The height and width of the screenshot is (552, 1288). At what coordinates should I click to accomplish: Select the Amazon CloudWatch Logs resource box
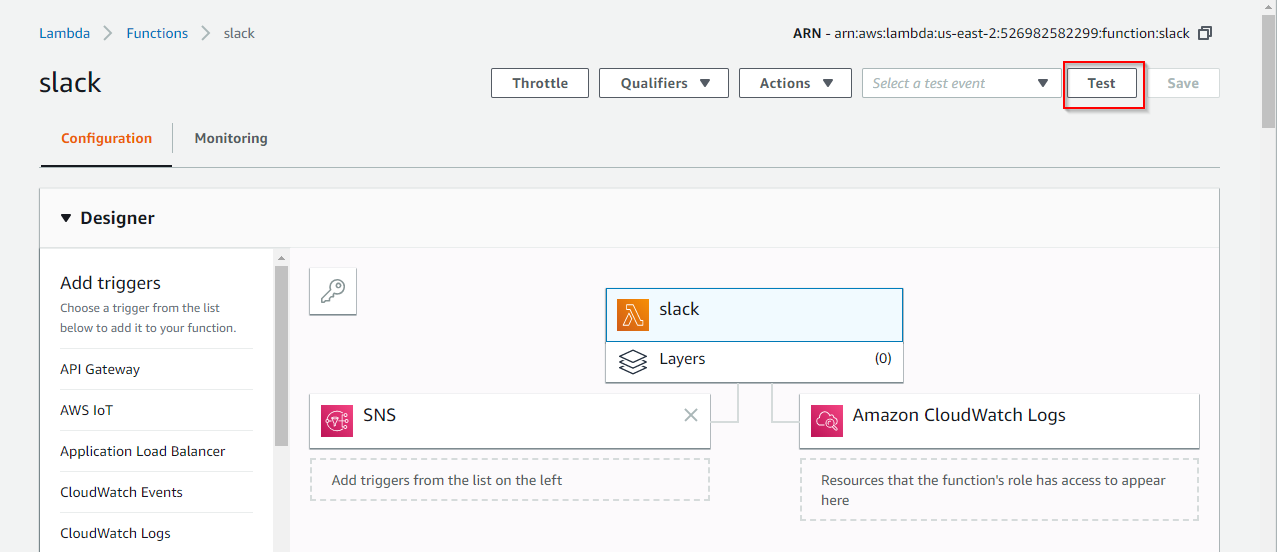(999, 421)
